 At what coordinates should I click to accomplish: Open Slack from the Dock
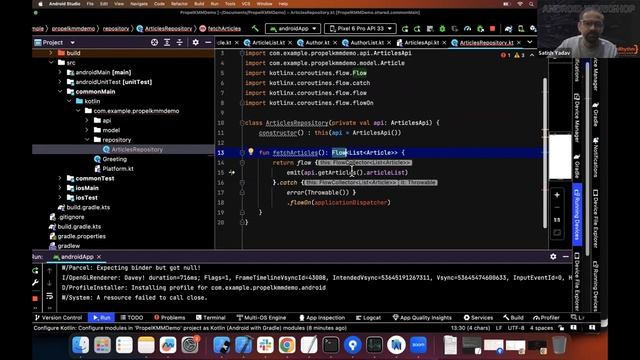point(265,345)
